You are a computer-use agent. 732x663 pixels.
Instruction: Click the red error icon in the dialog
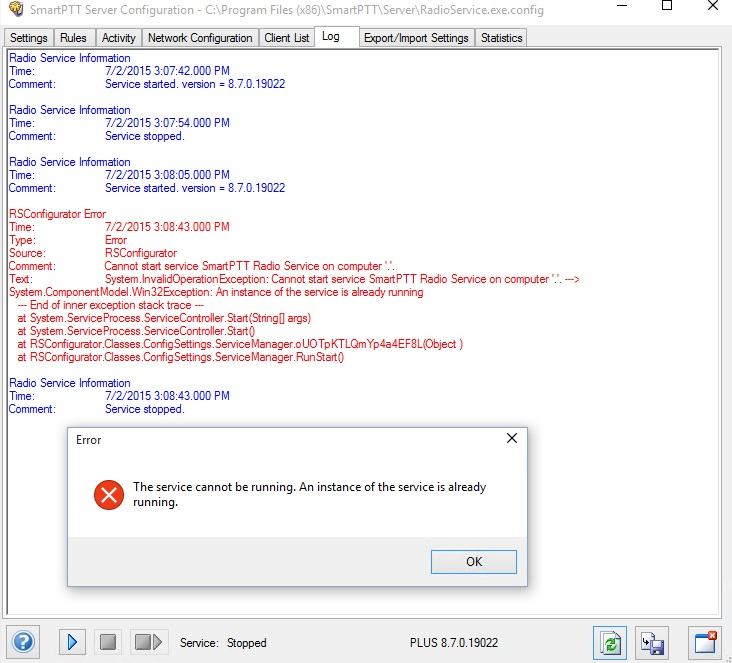pos(109,495)
